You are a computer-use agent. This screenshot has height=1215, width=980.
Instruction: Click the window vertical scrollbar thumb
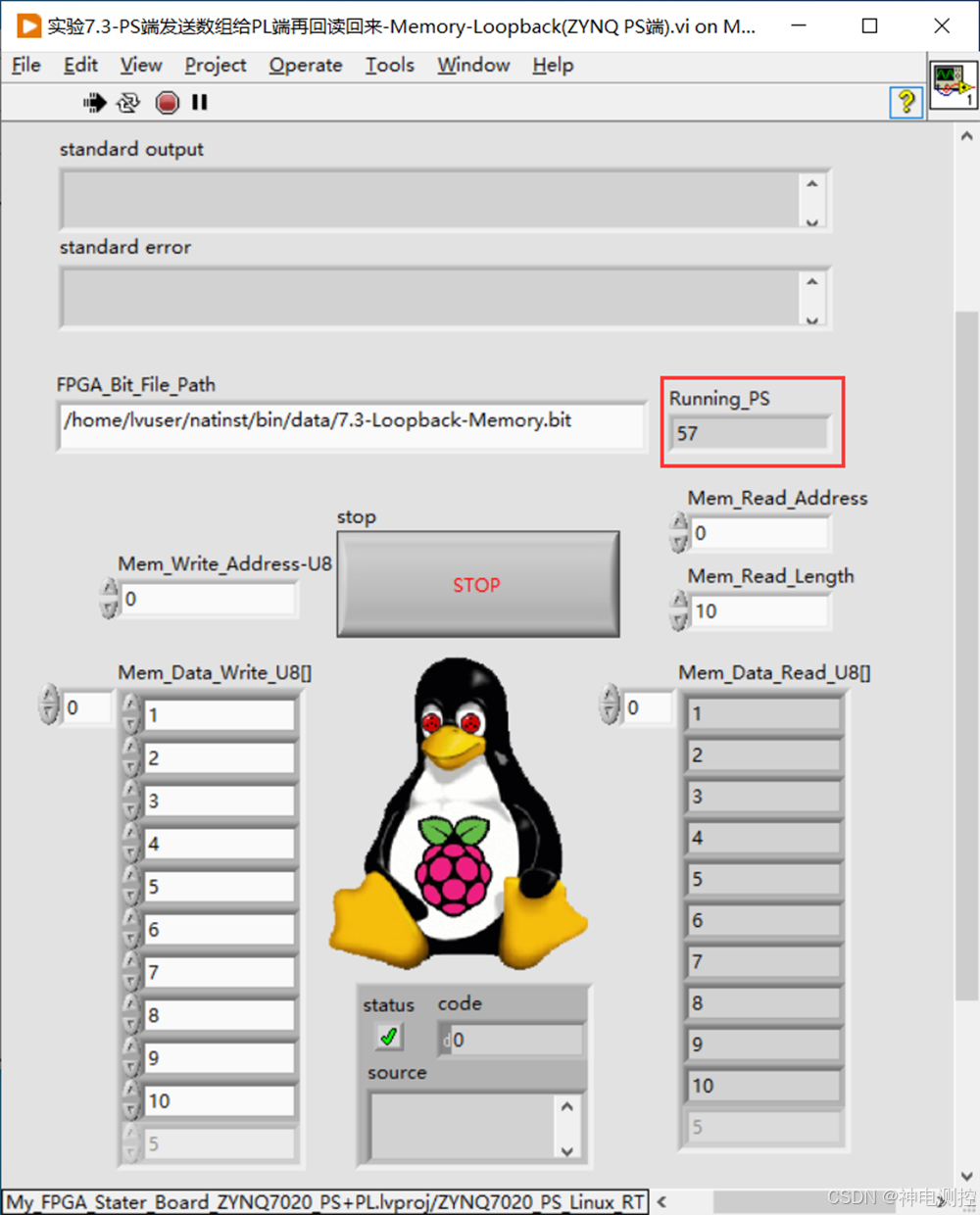coord(967,656)
